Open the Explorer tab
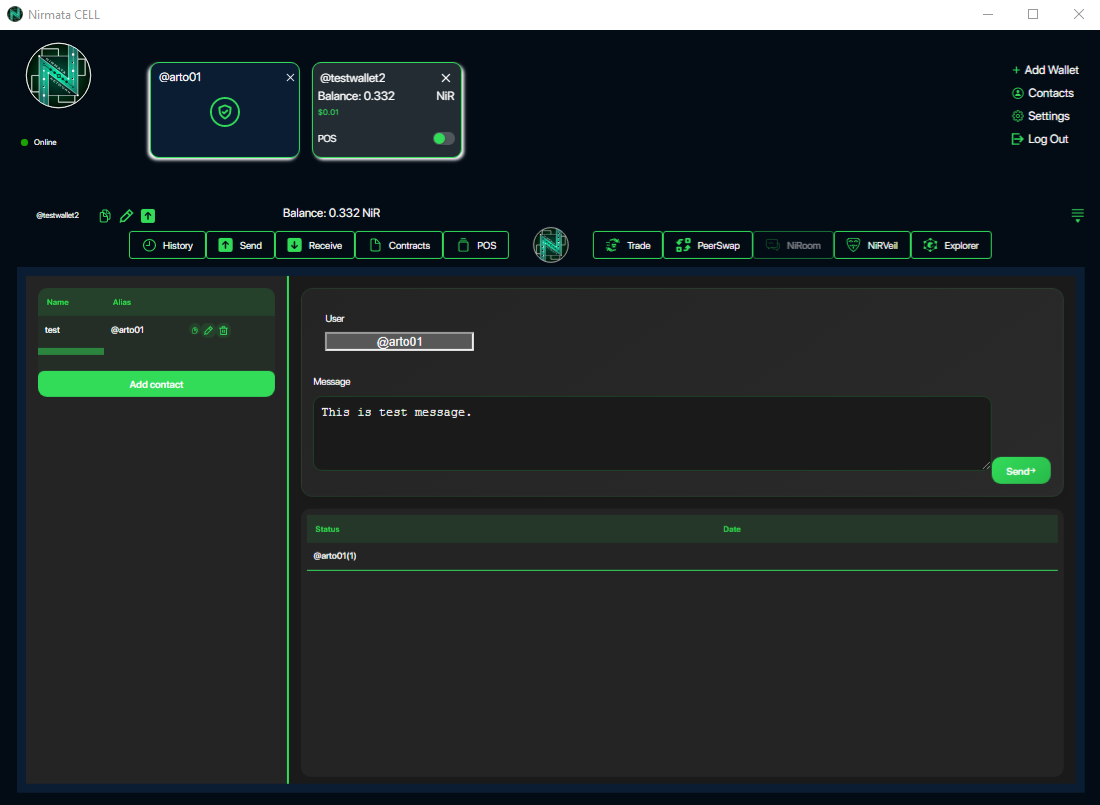 click(x=951, y=245)
